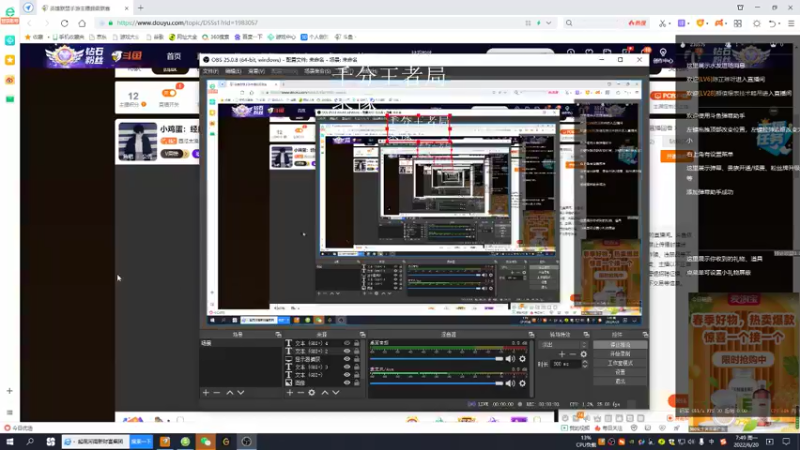This screenshot has width=800, height=450.
Task: Remove the scene transition with the minus icon
Action: click(572, 354)
